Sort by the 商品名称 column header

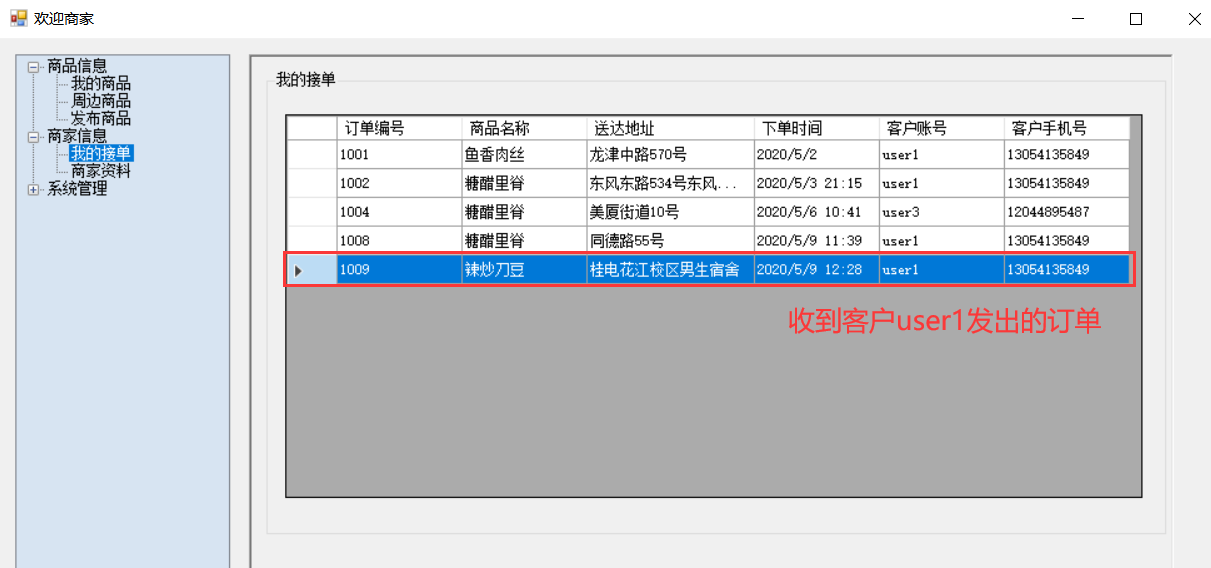(x=524, y=128)
